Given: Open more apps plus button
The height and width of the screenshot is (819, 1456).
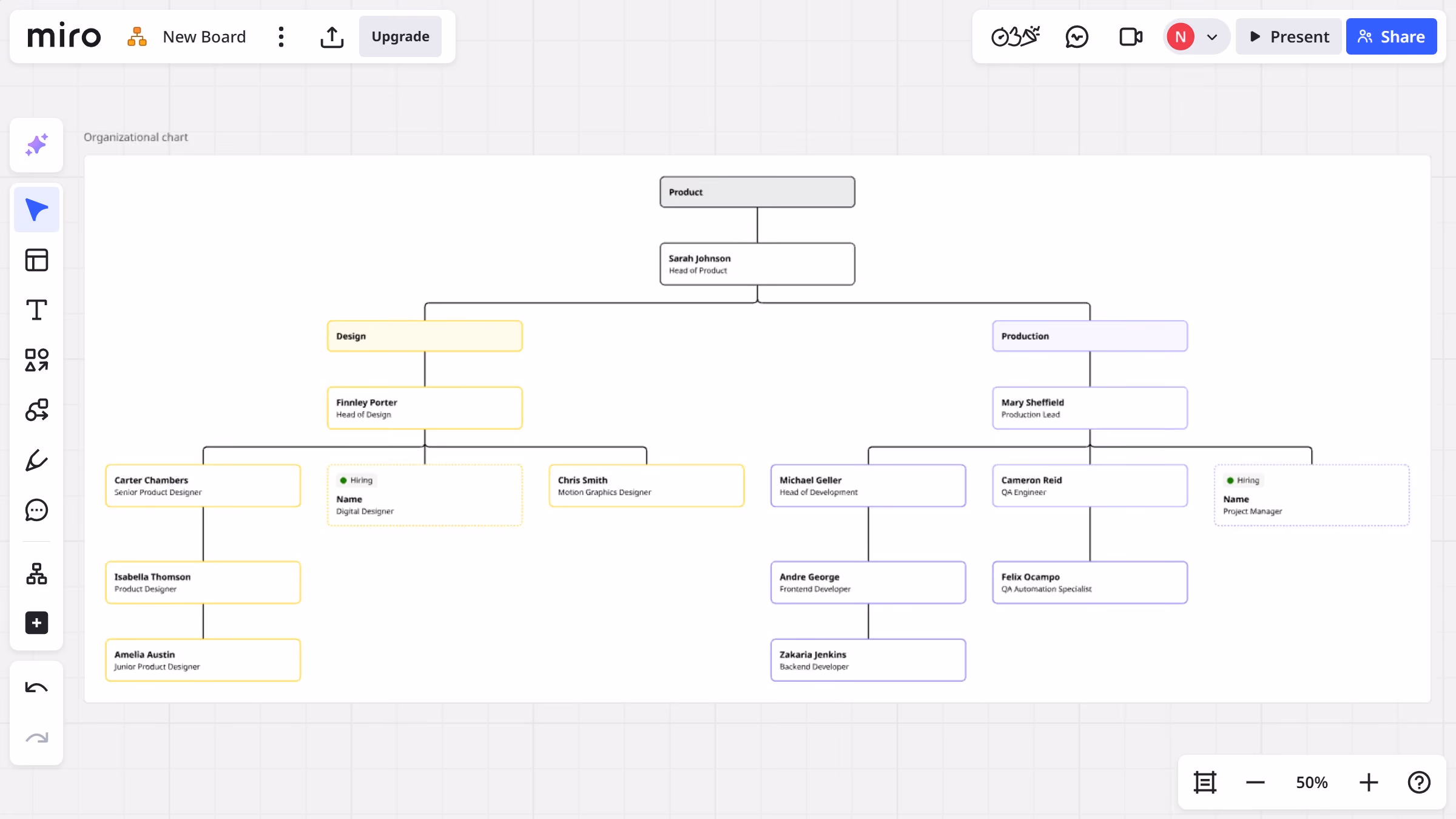Looking at the screenshot, I should point(36,623).
